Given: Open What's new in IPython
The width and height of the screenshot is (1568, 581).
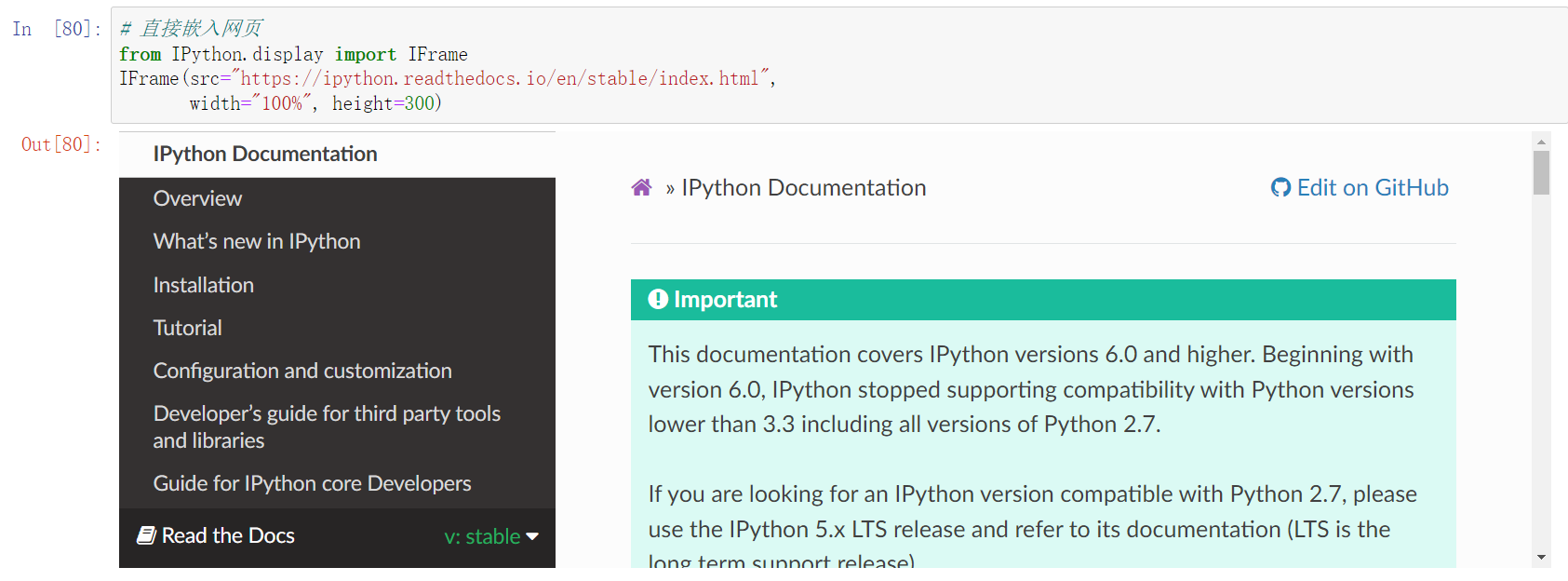Looking at the screenshot, I should 257,241.
